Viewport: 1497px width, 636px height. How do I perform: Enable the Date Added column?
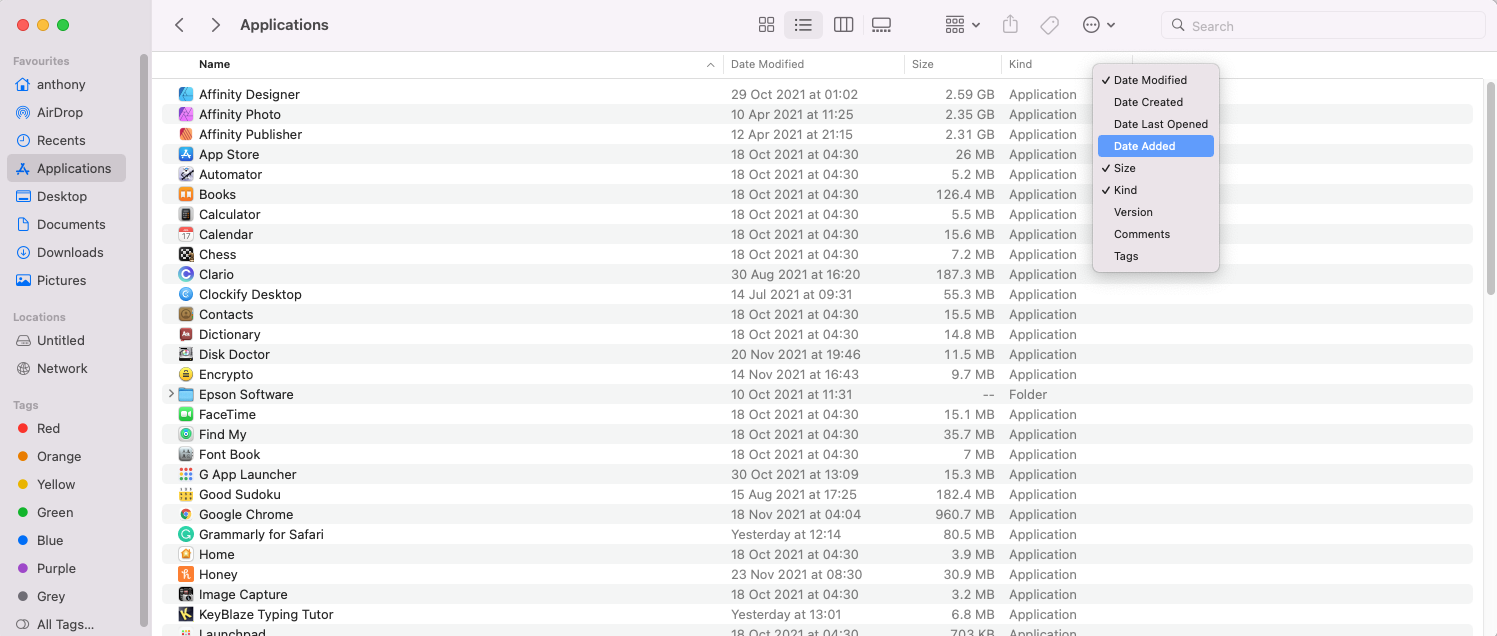1156,146
